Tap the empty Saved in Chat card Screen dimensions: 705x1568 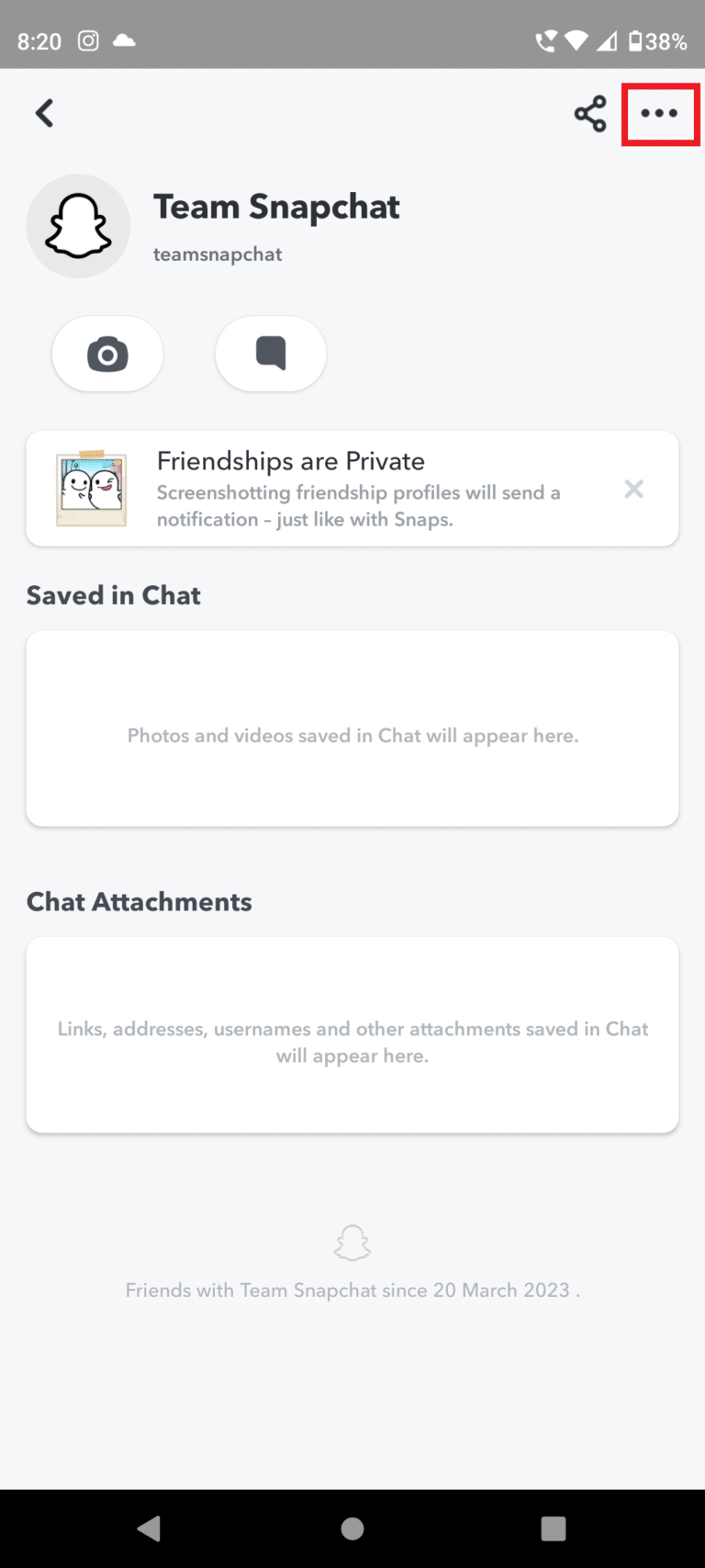[352, 728]
